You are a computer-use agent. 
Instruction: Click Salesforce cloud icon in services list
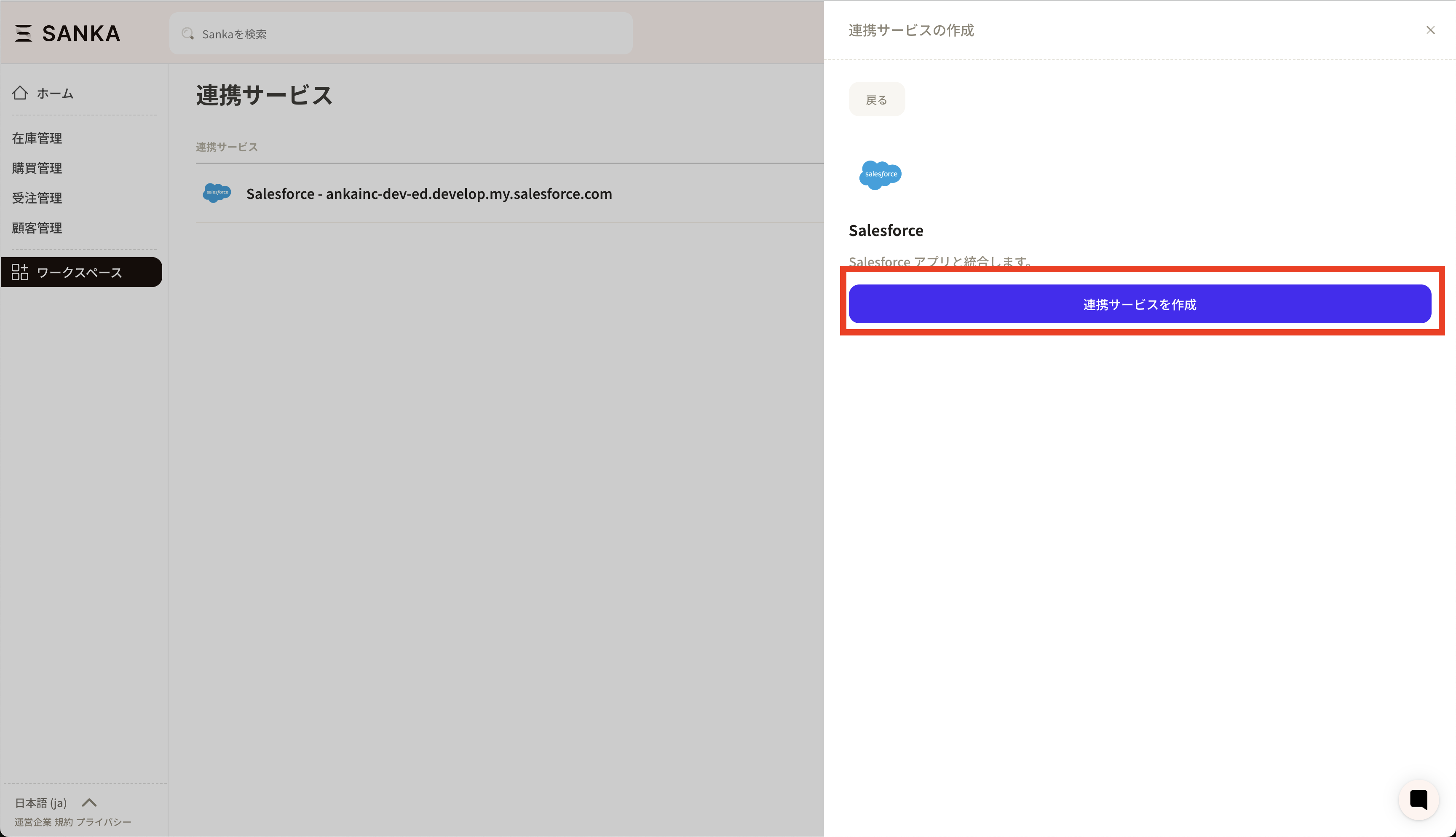click(217, 193)
